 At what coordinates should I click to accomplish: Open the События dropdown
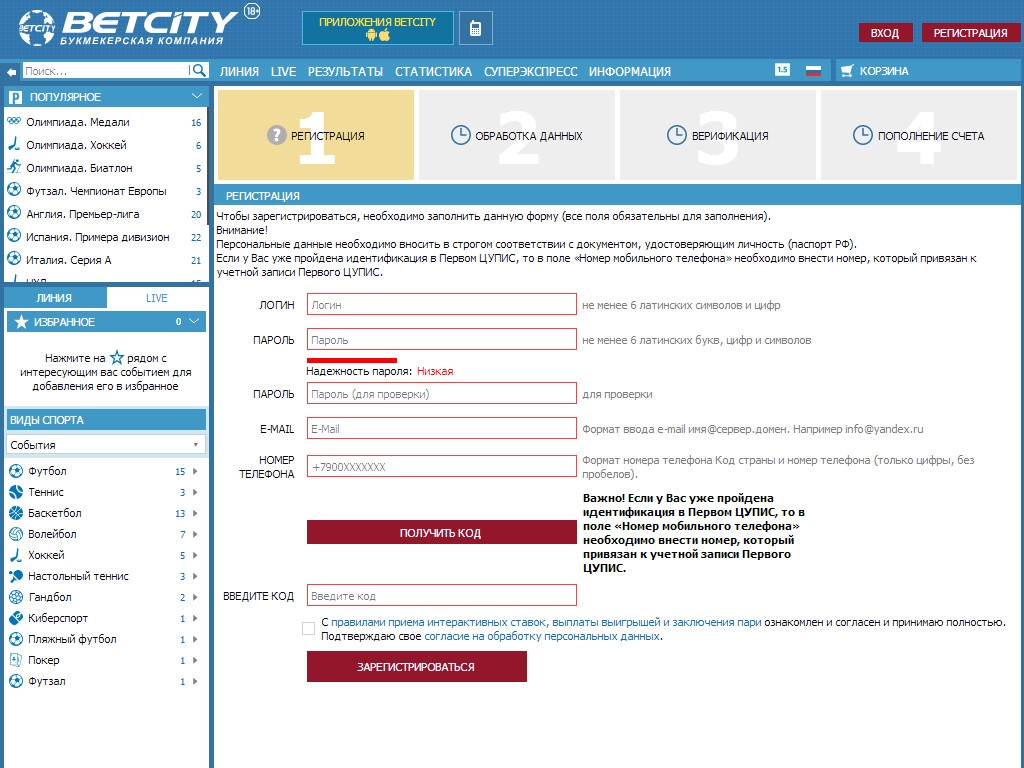(x=105, y=445)
